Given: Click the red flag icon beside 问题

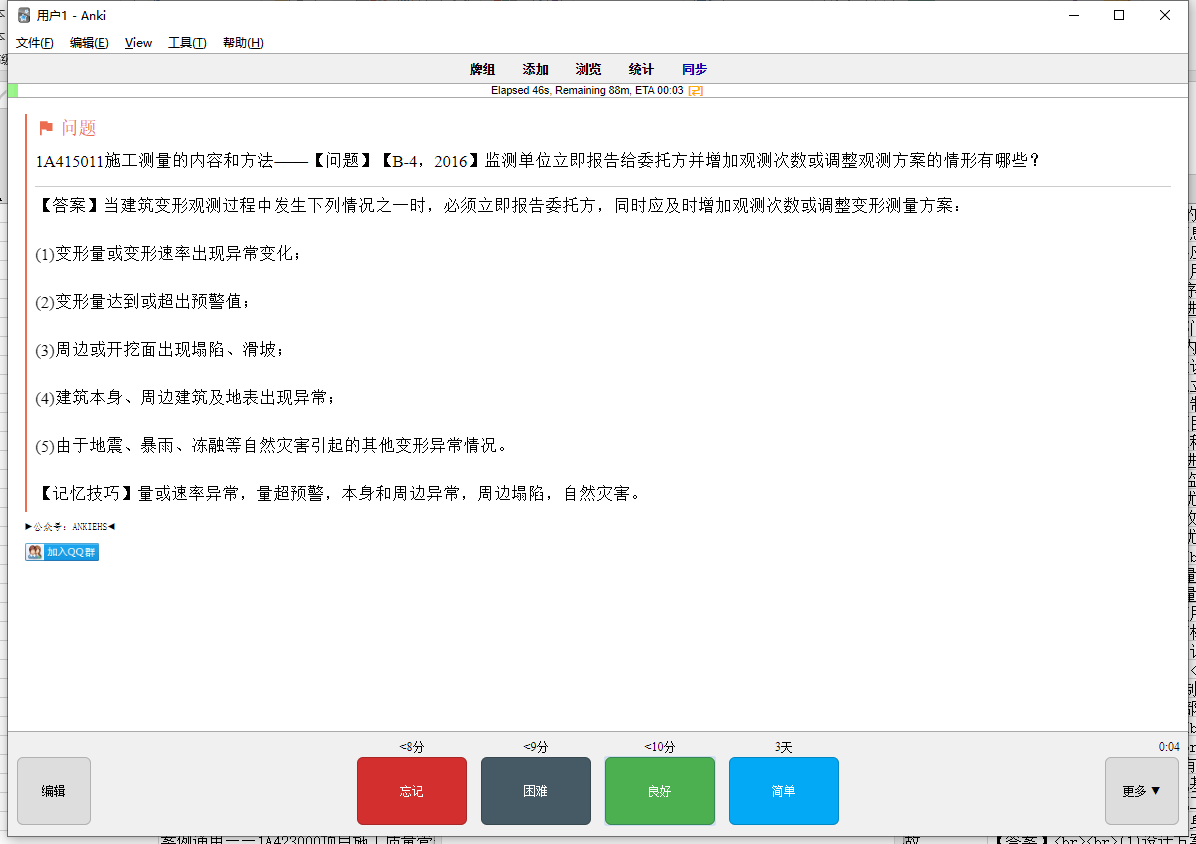Looking at the screenshot, I should coord(46,128).
